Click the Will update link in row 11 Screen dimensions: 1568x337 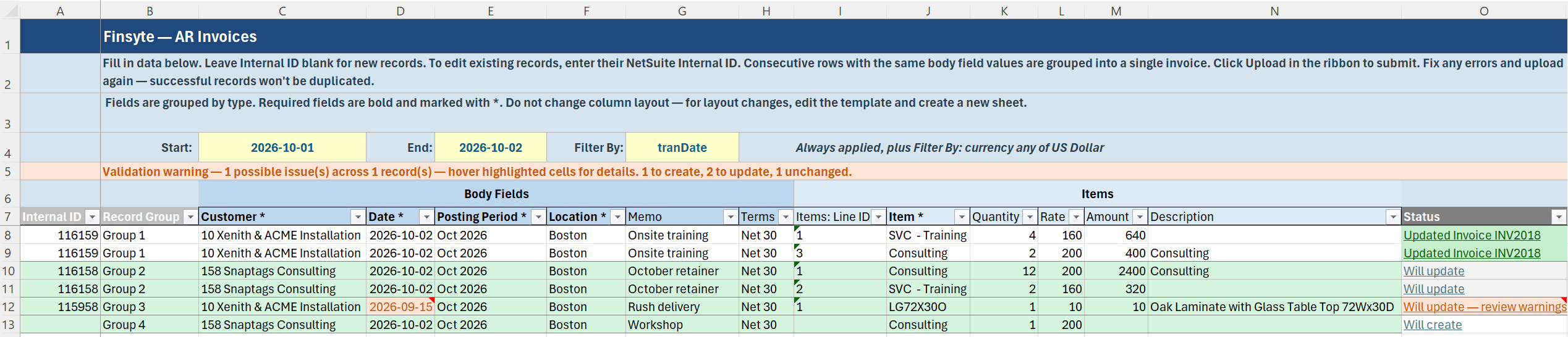point(1434,289)
